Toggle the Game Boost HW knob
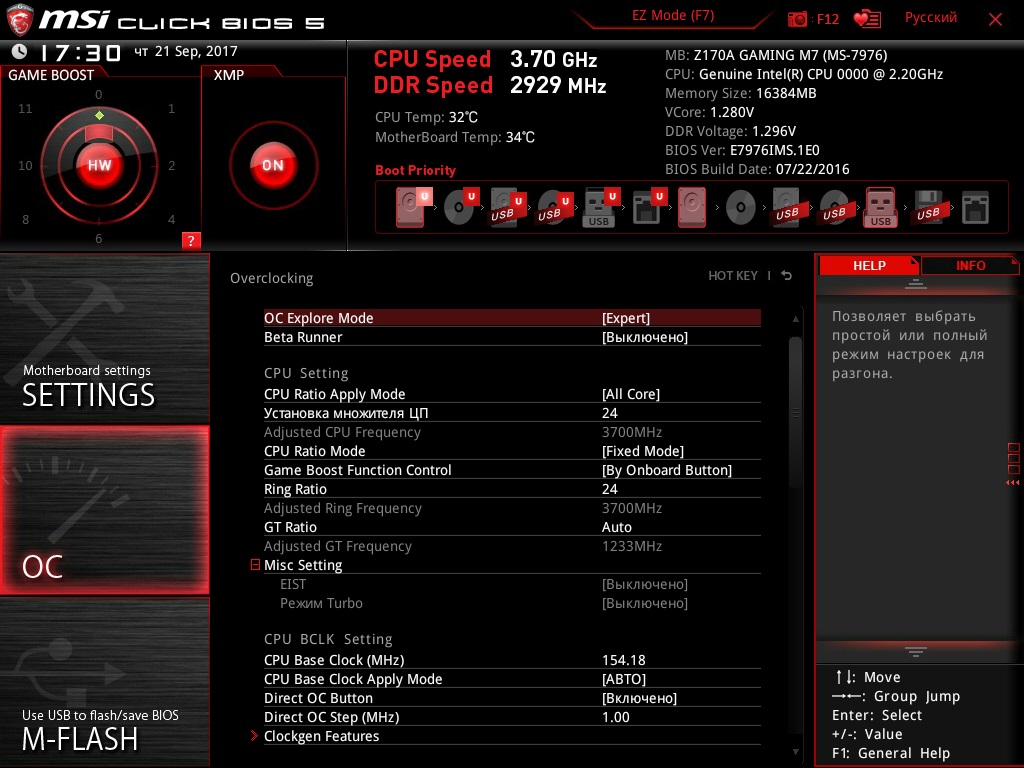1024x768 pixels. pyautogui.click(x=99, y=165)
